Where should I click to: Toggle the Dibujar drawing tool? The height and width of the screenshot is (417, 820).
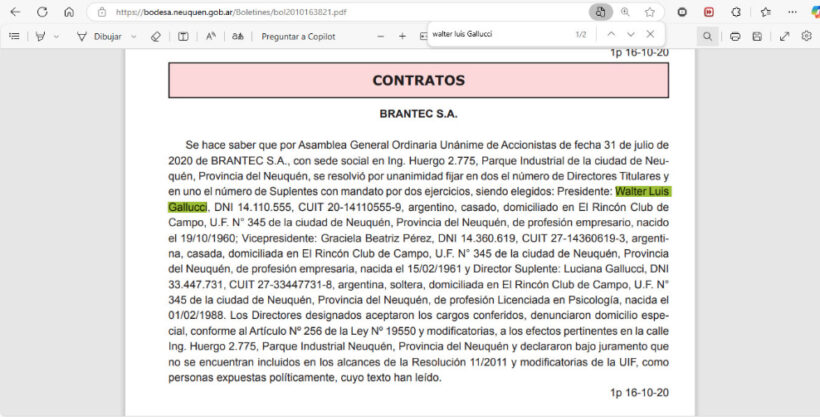99,36
